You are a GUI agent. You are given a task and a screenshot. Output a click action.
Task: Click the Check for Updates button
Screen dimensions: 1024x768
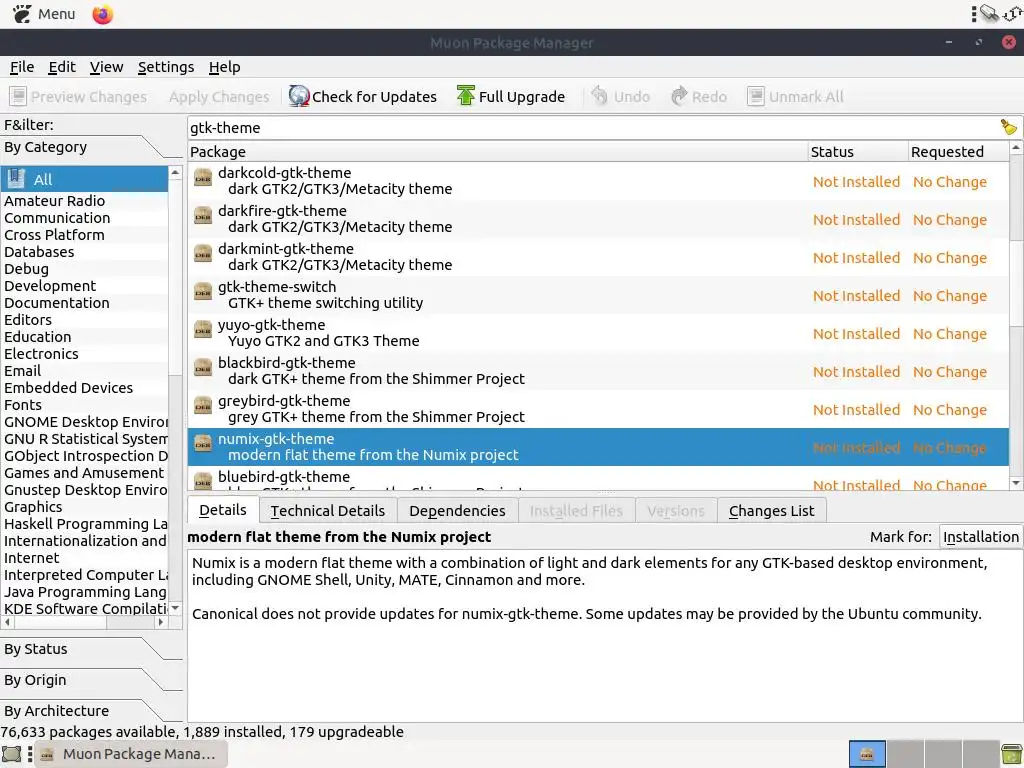pos(363,96)
